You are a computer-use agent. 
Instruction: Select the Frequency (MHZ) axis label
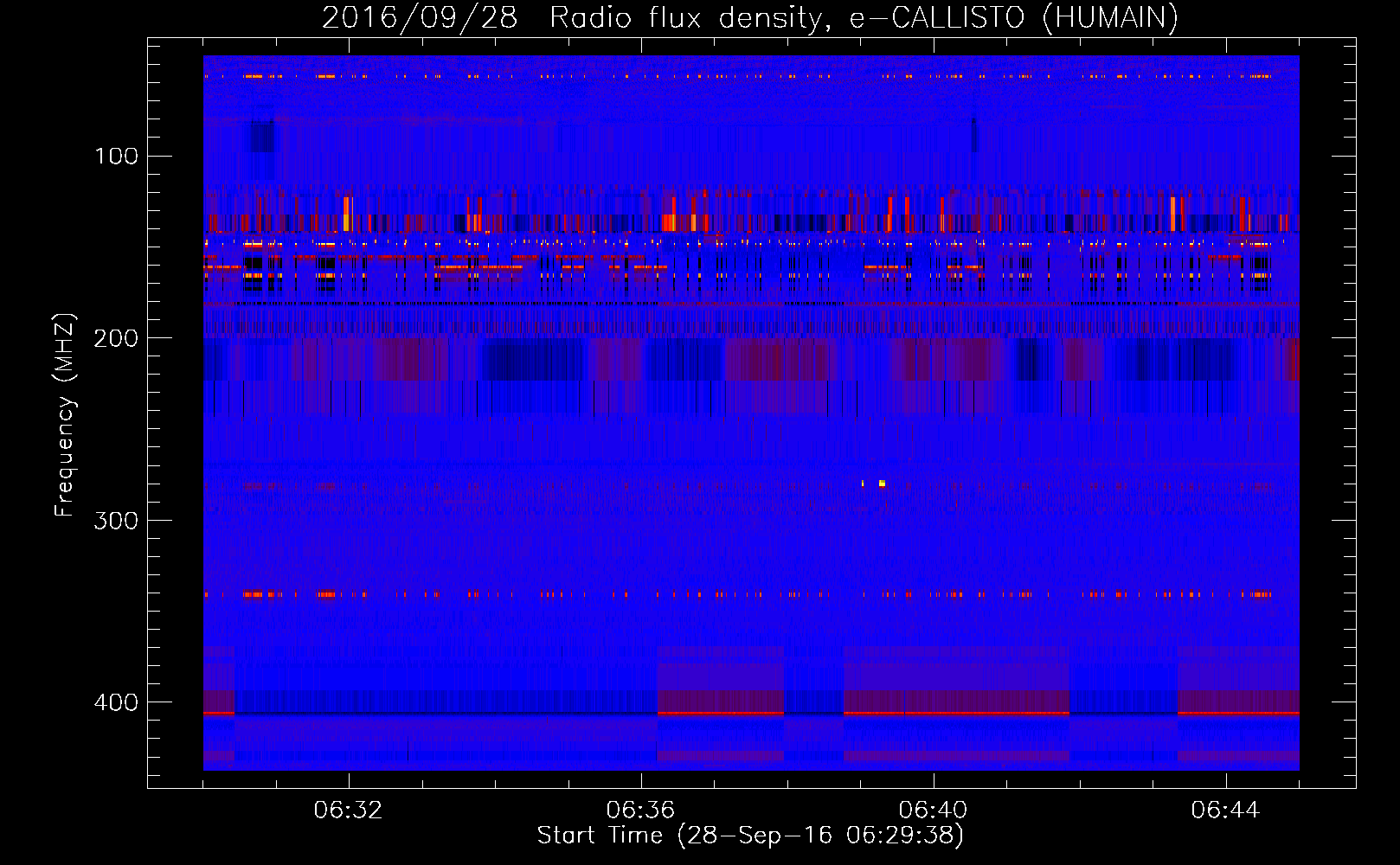coord(65,414)
